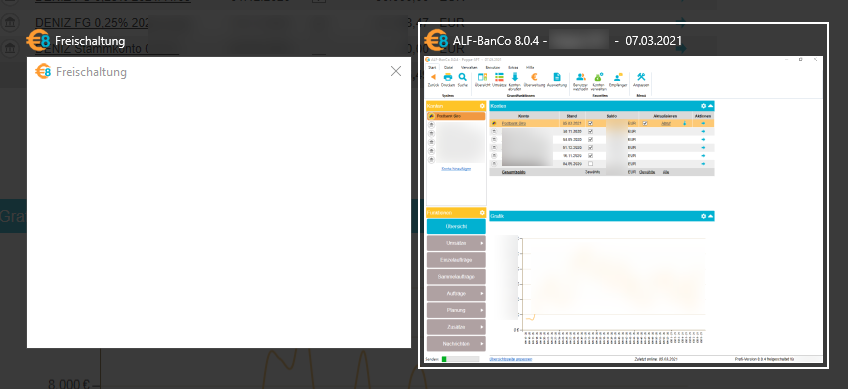This screenshot has height=389, width=848.
Task: Click the Auswertung document icon
Action: coord(557,77)
